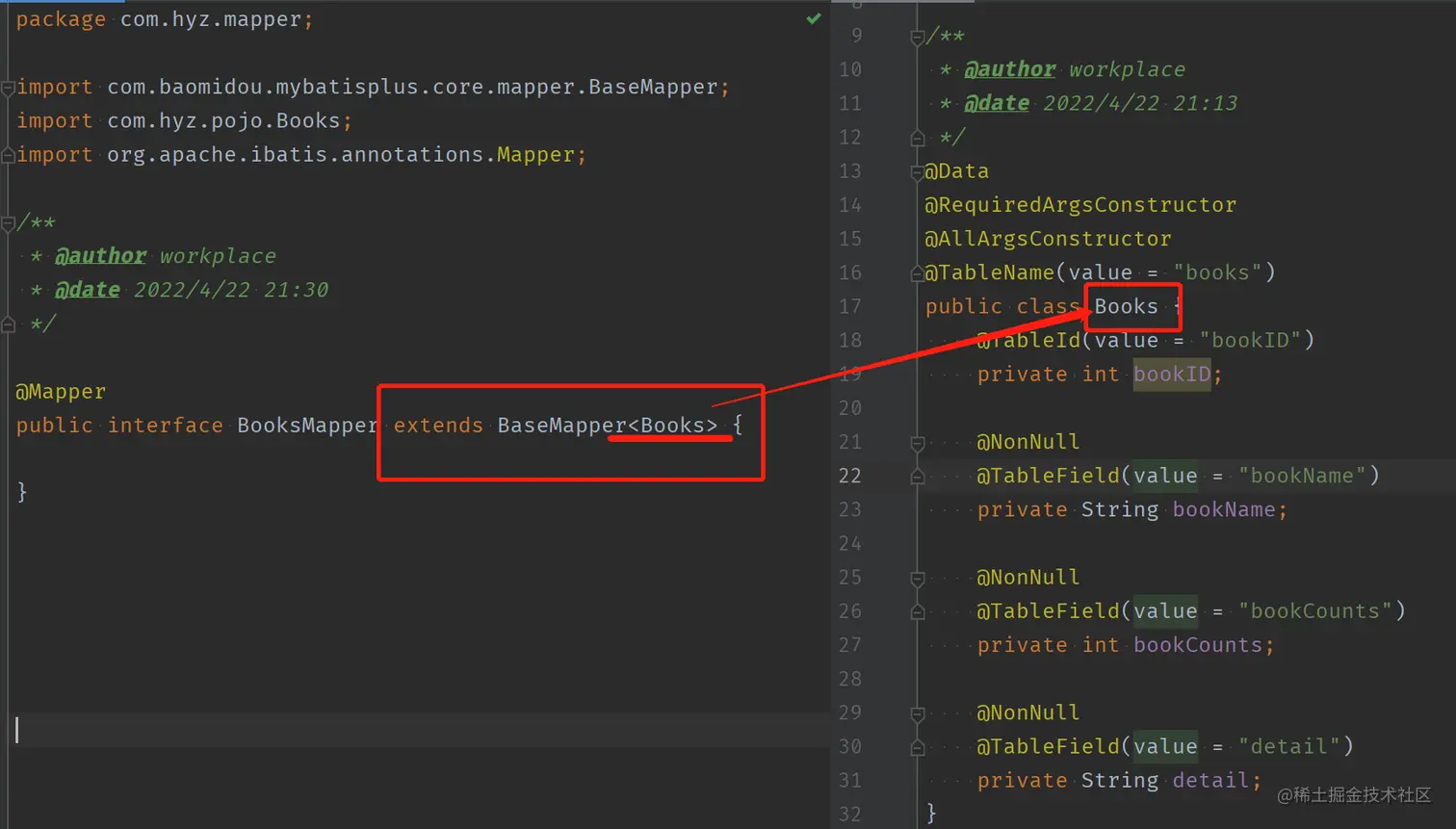The image size is (1456, 829).
Task: Click the extends keyword
Action: tap(438, 426)
